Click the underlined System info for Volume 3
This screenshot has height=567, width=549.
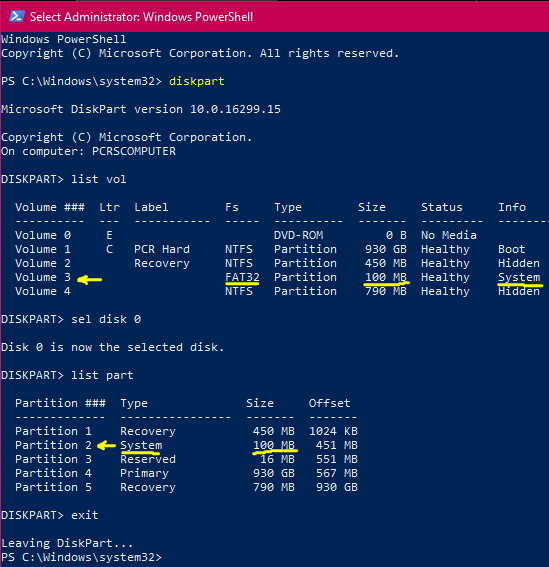pyautogui.click(x=519, y=277)
